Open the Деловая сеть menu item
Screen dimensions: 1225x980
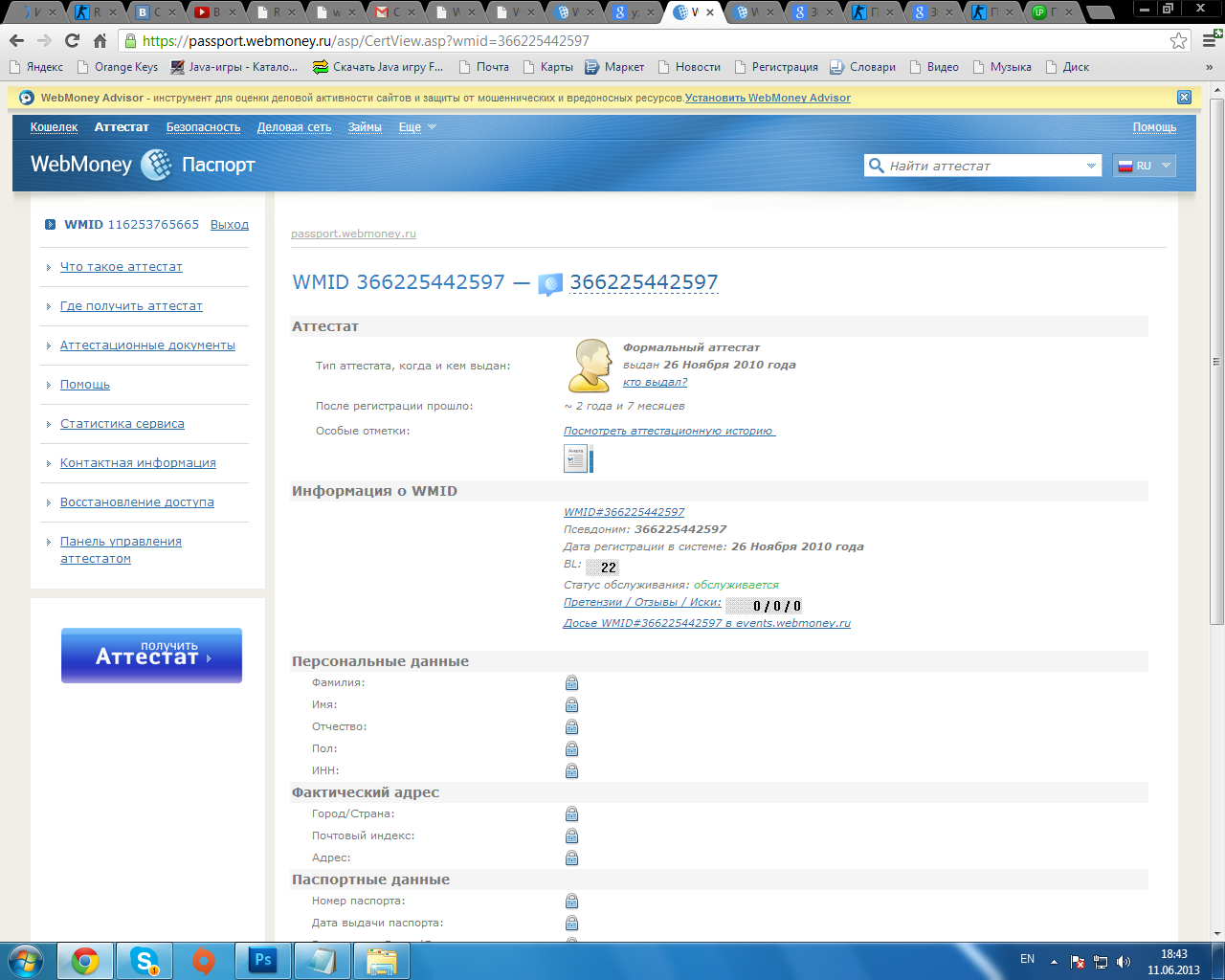click(x=294, y=127)
